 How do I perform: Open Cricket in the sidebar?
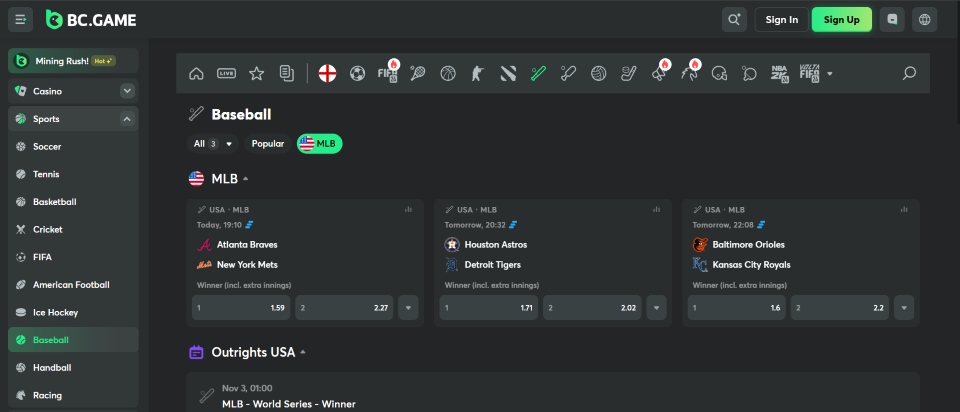(47, 229)
